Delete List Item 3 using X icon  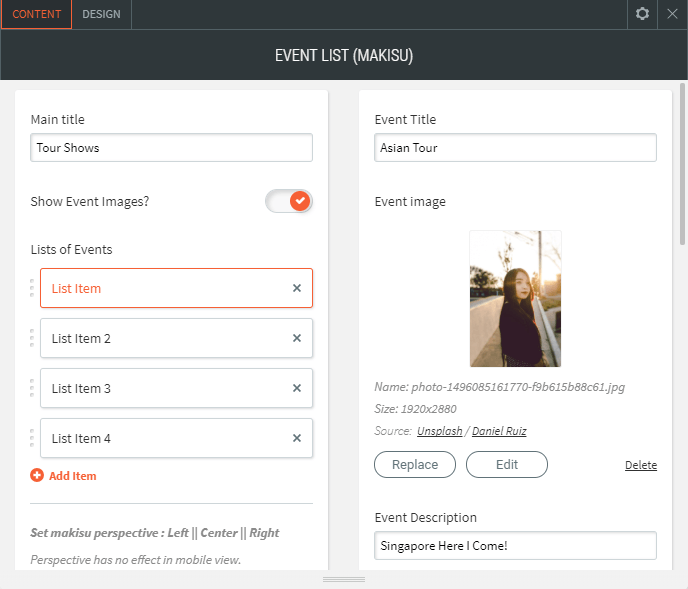(x=297, y=388)
